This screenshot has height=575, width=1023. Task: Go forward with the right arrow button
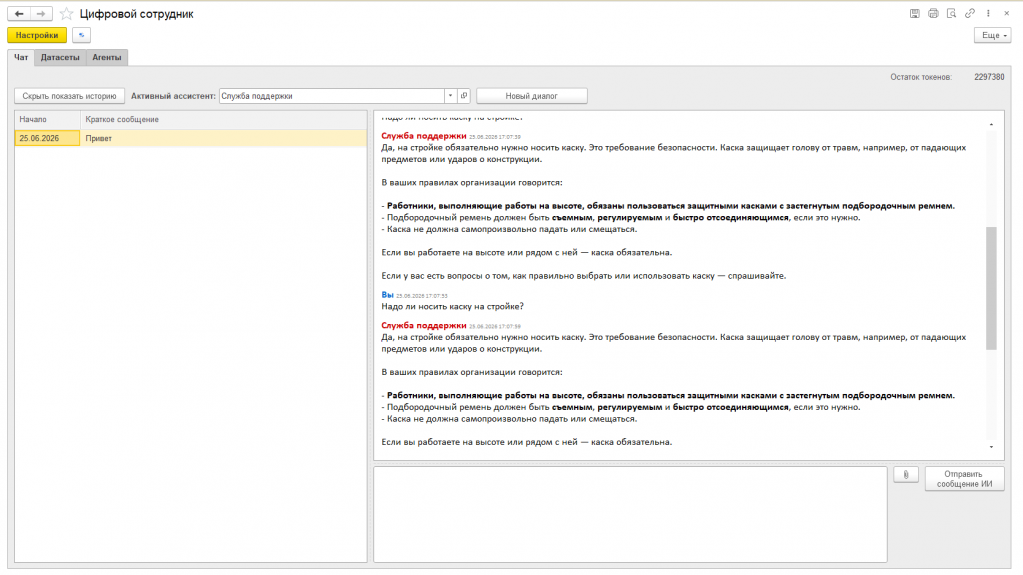[41, 14]
